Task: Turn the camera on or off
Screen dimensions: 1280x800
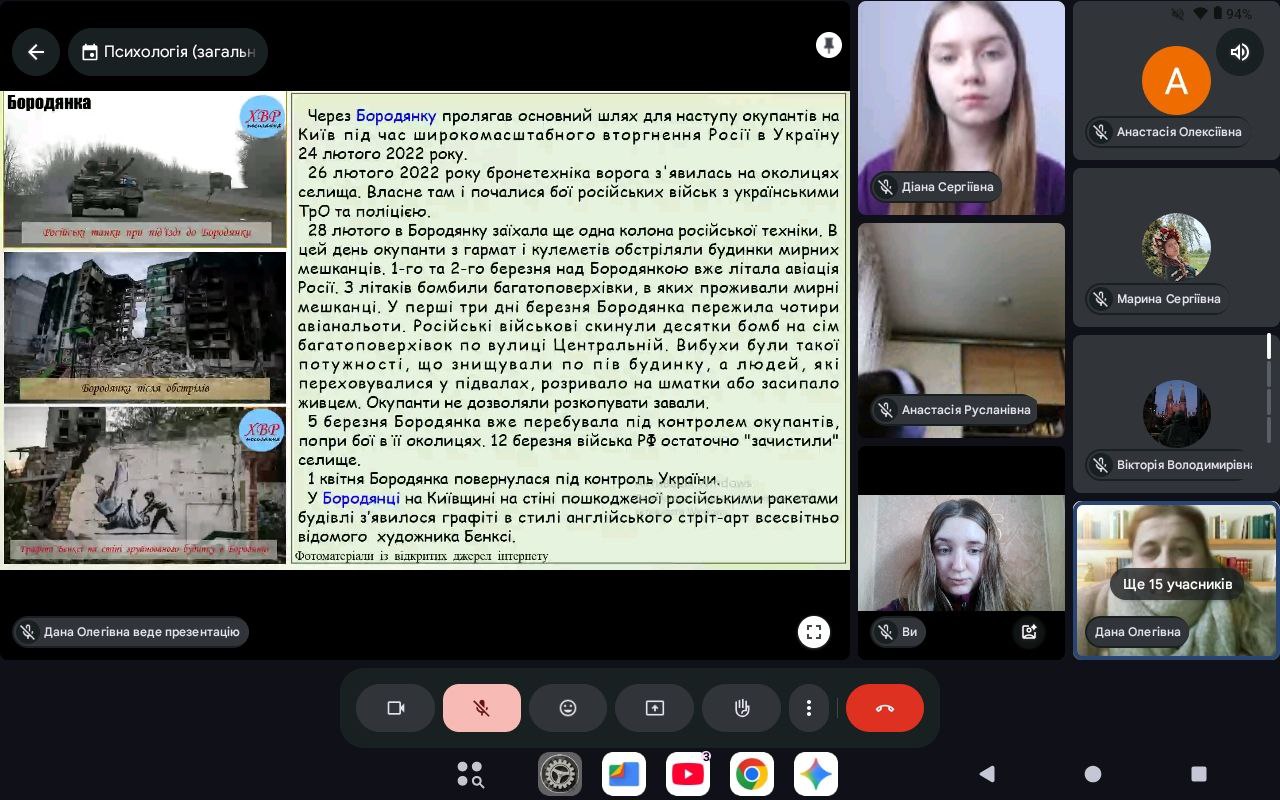Action: 395,708
